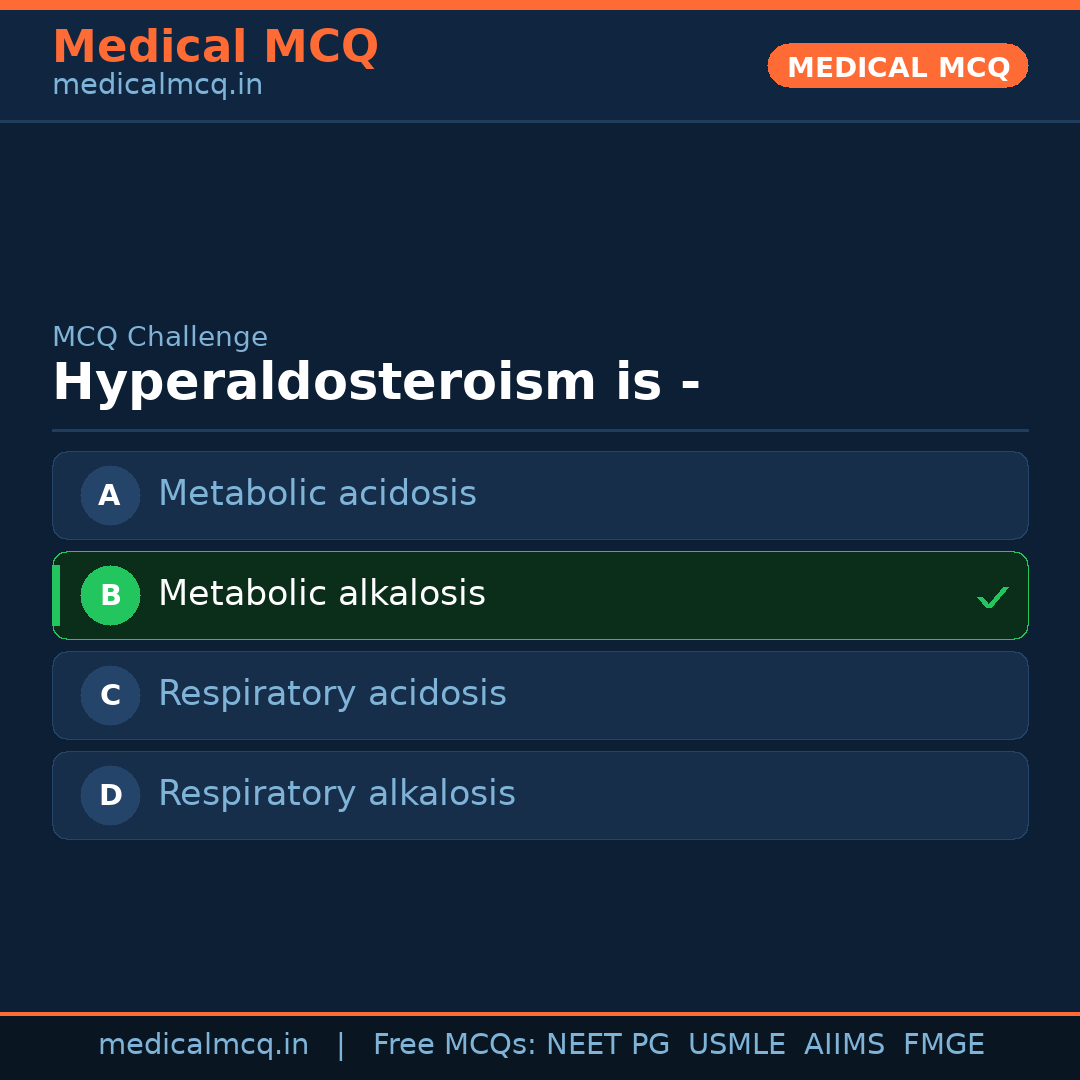Select AIIMS in the footer
This screenshot has width=1080, height=1080.
(x=844, y=1045)
